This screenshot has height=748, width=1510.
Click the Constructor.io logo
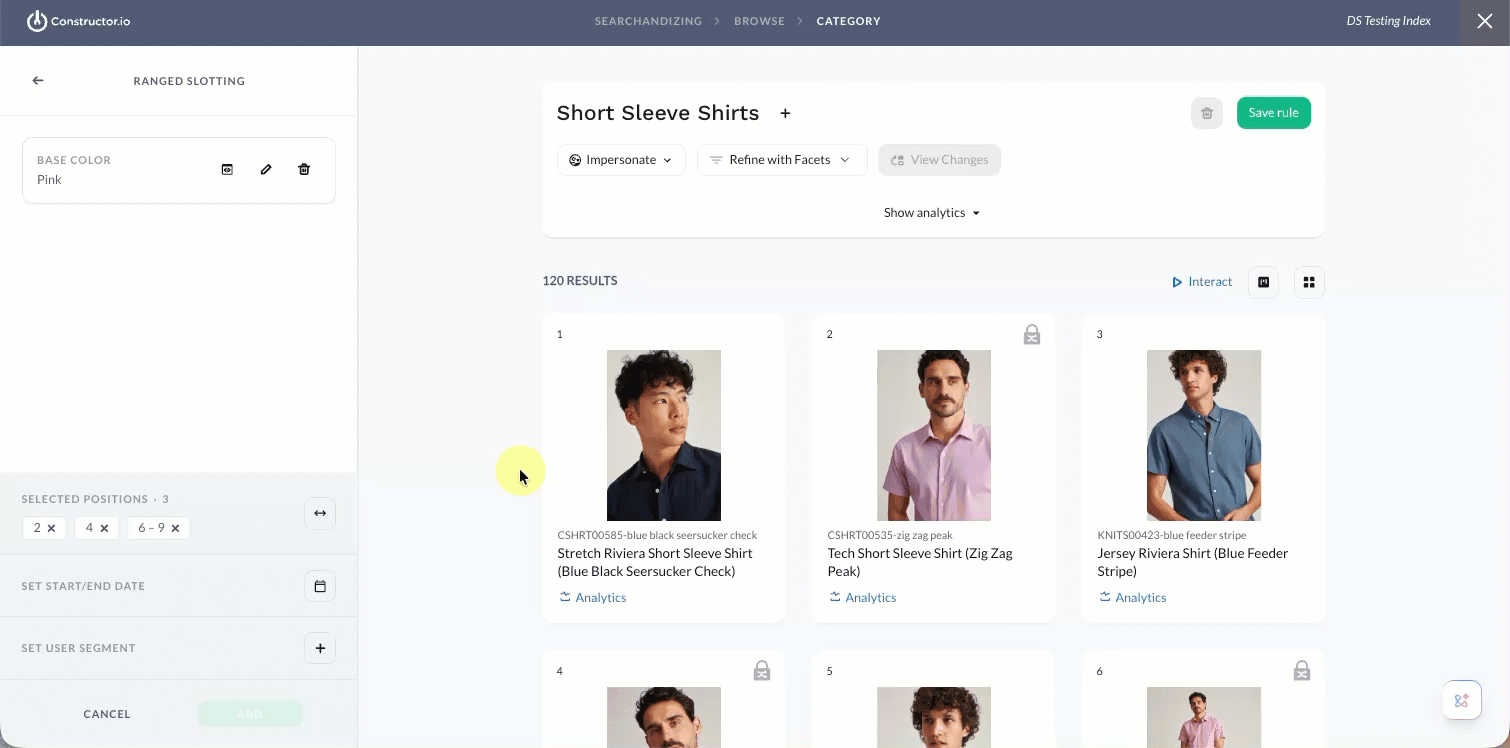[x=79, y=21]
